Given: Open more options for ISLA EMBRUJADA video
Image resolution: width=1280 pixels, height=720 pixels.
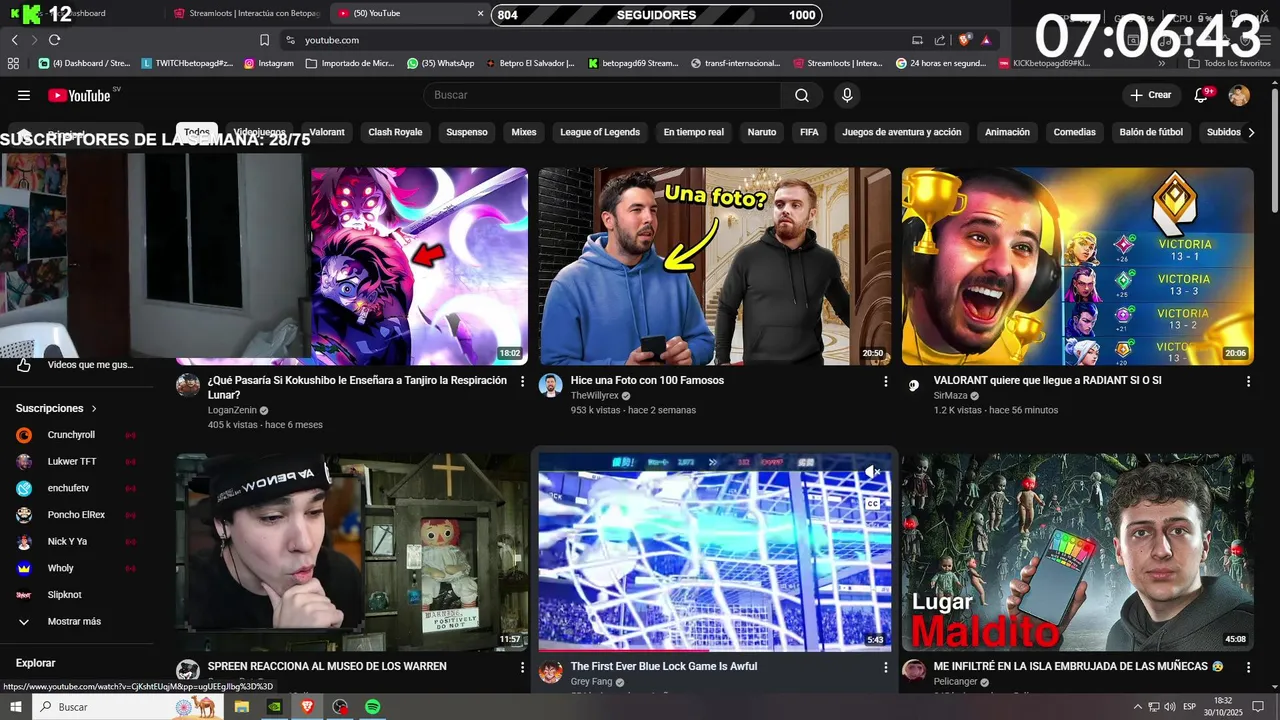Looking at the screenshot, I should [x=1248, y=667].
